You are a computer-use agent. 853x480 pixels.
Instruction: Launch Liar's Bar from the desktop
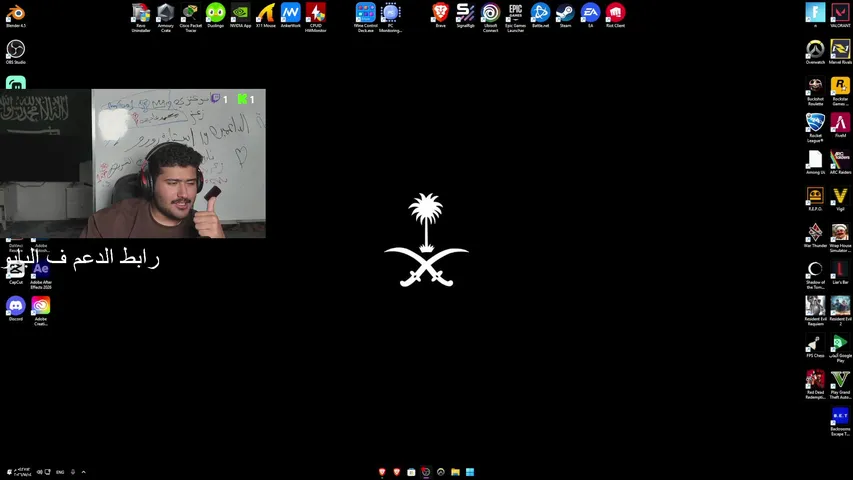840,273
